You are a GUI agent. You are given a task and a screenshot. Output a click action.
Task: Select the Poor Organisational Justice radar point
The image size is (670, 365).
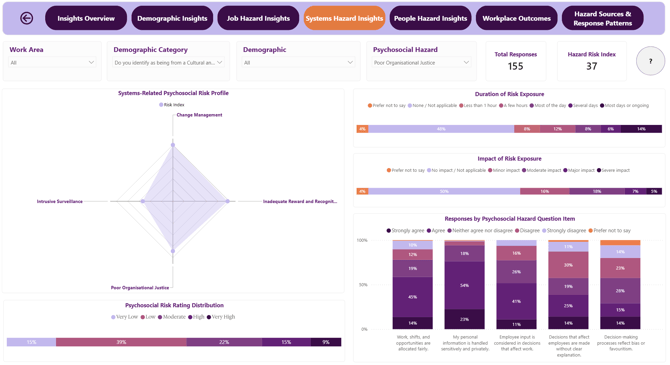pyautogui.click(x=173, y=251)
